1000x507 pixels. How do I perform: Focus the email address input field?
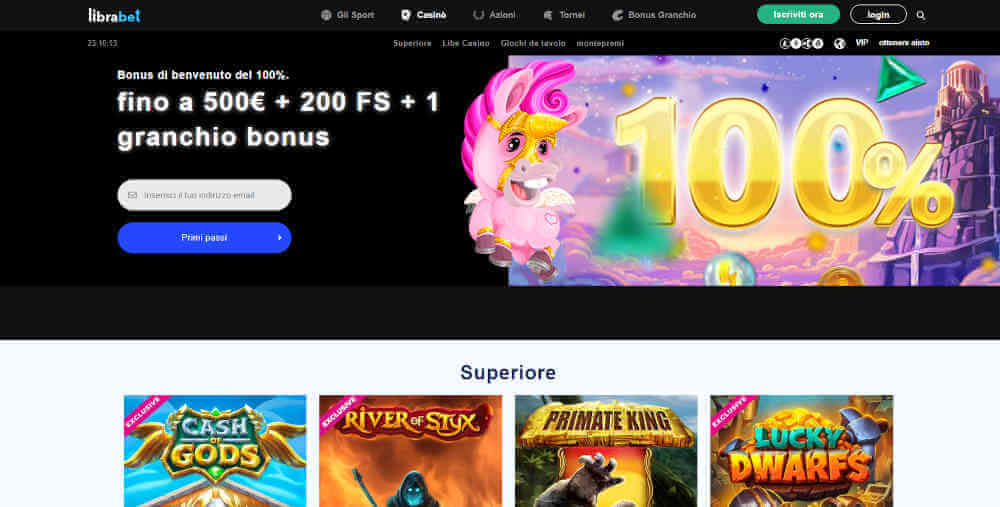point(204,195)
